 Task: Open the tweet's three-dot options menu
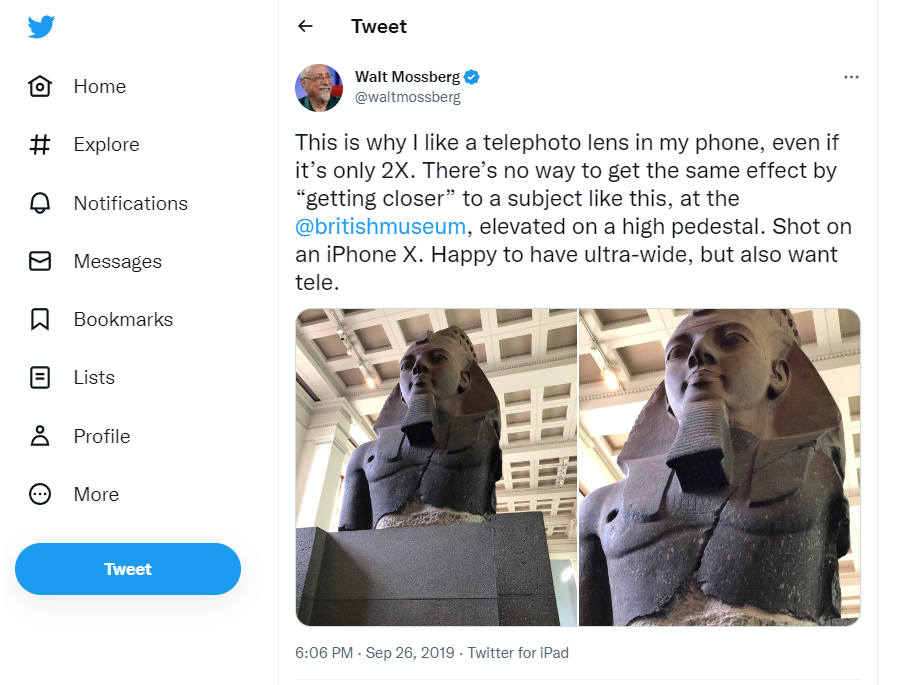851,77
